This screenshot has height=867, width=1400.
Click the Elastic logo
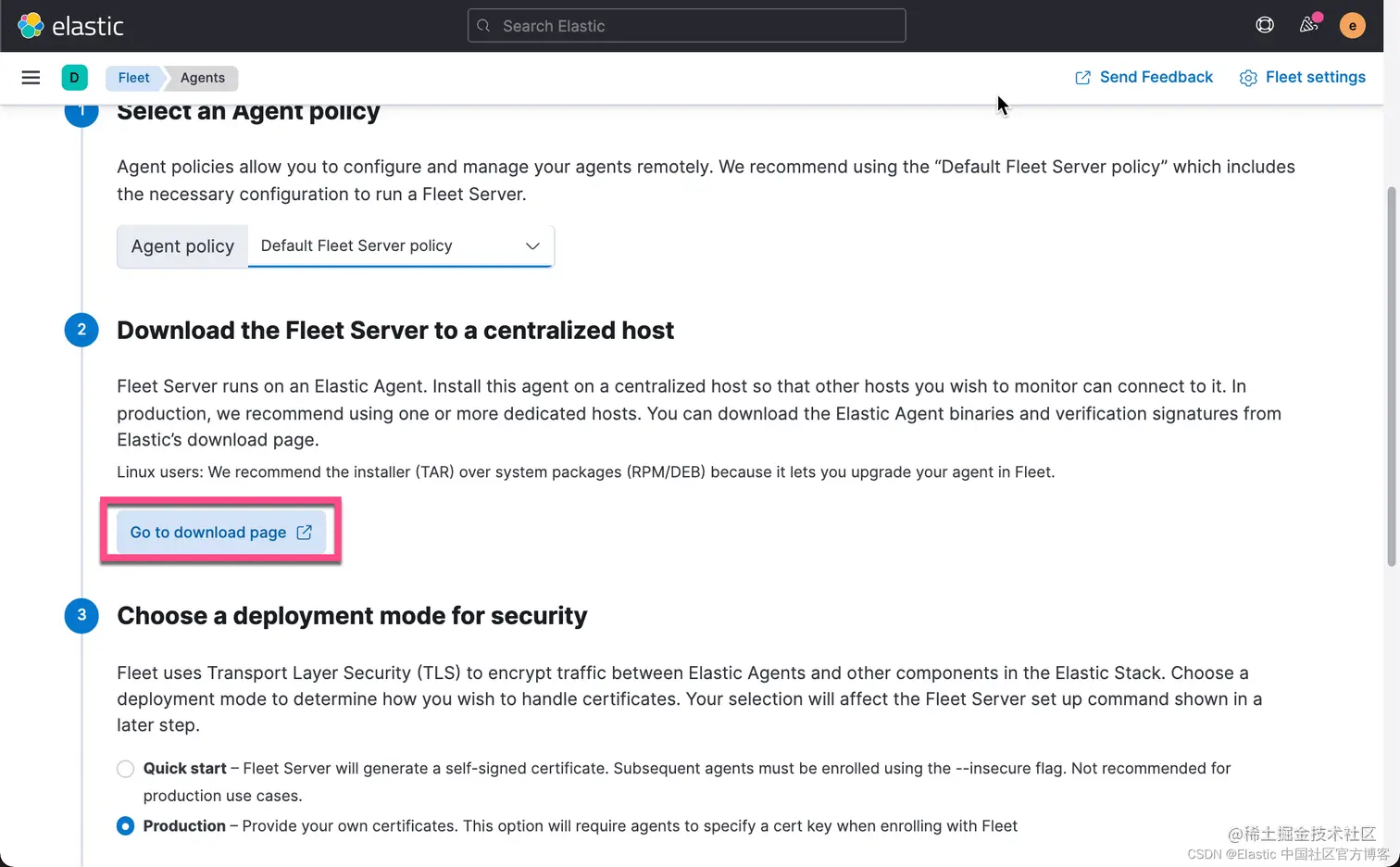(70, 26)
